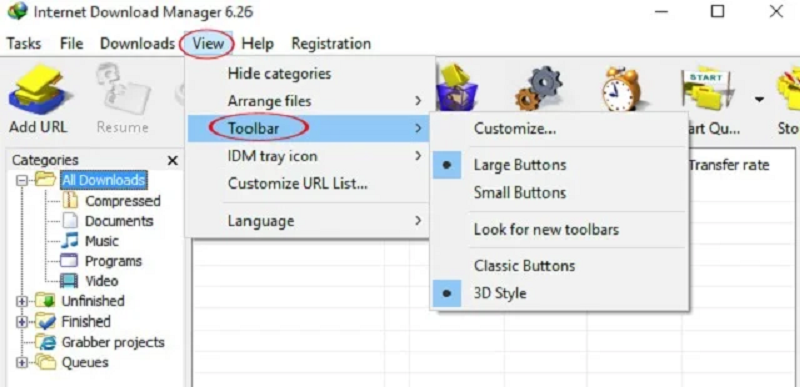Screen dimensions: 800x387
Task: Open the View menu
Action: click(208, 43)
